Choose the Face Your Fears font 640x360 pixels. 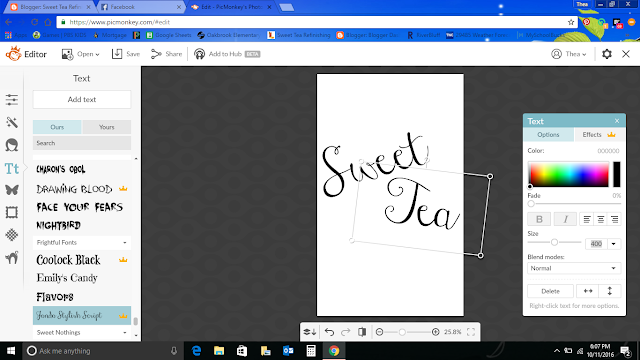coord(80,207)
